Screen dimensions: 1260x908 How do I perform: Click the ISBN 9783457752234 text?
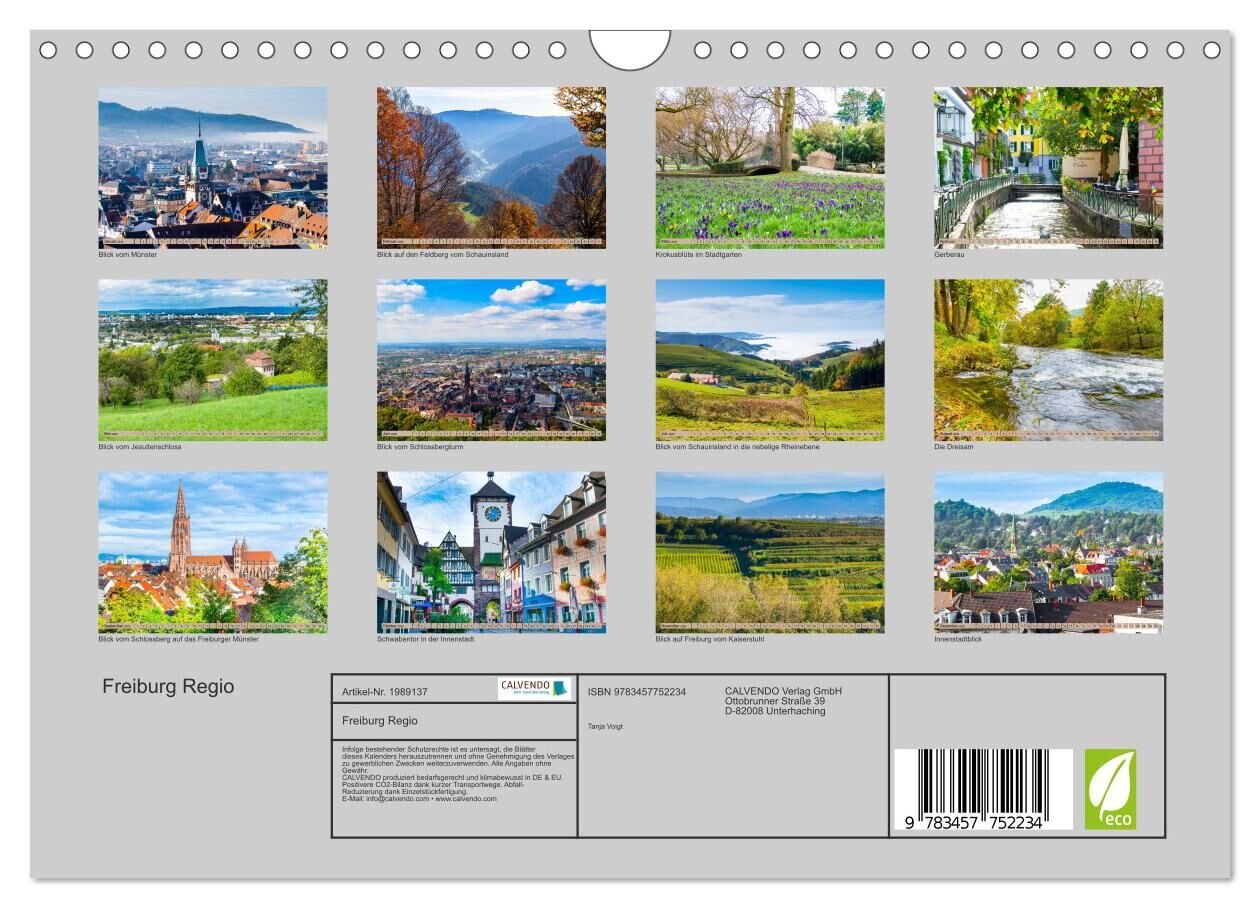(637, 692)
